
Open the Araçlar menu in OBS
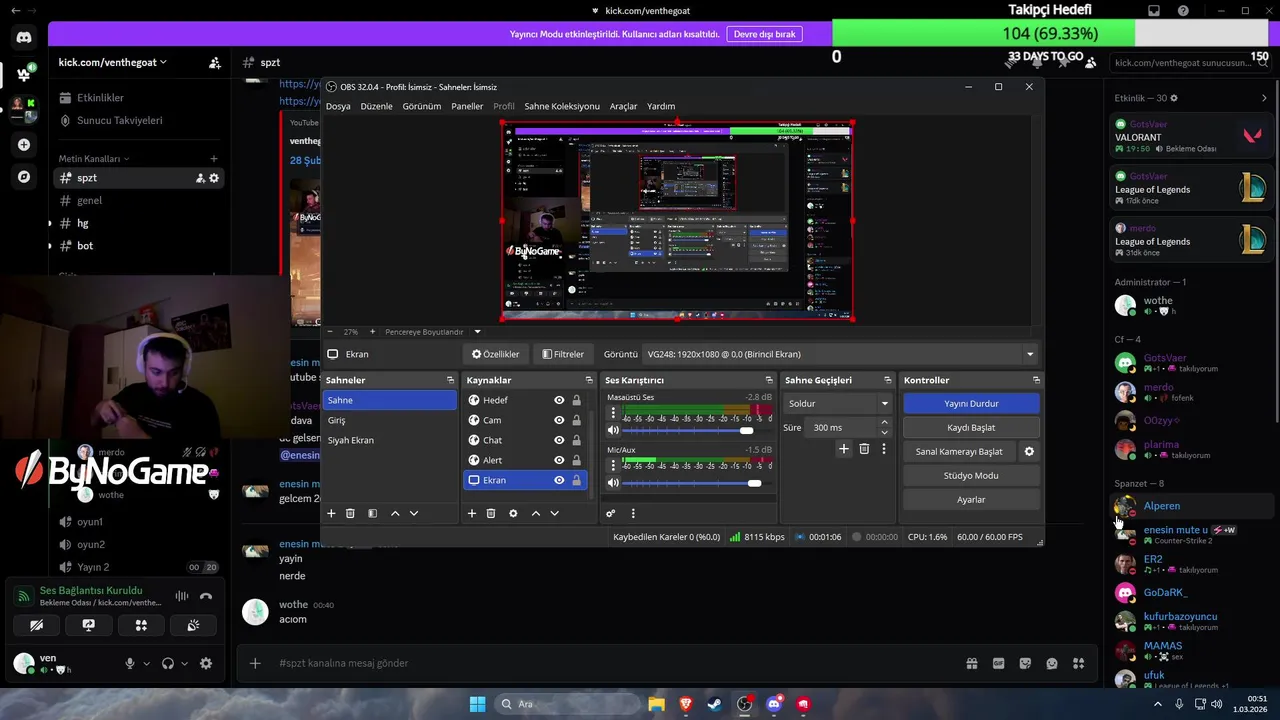(x=623, y=106)
